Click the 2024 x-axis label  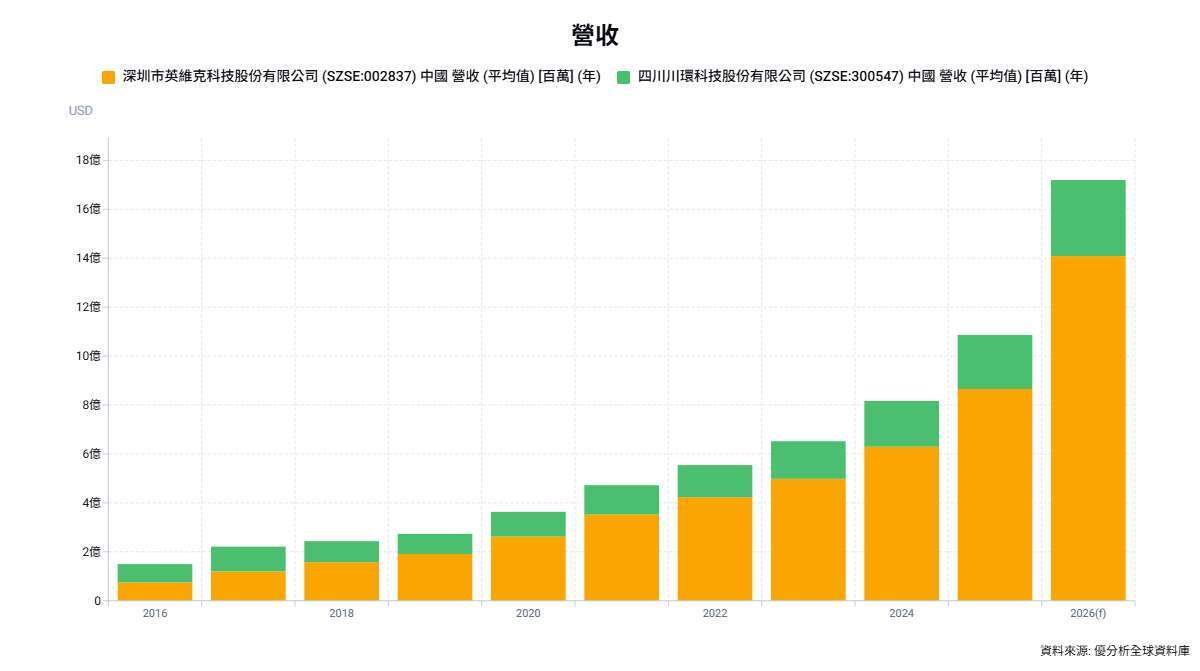click(x=901, y=613)
